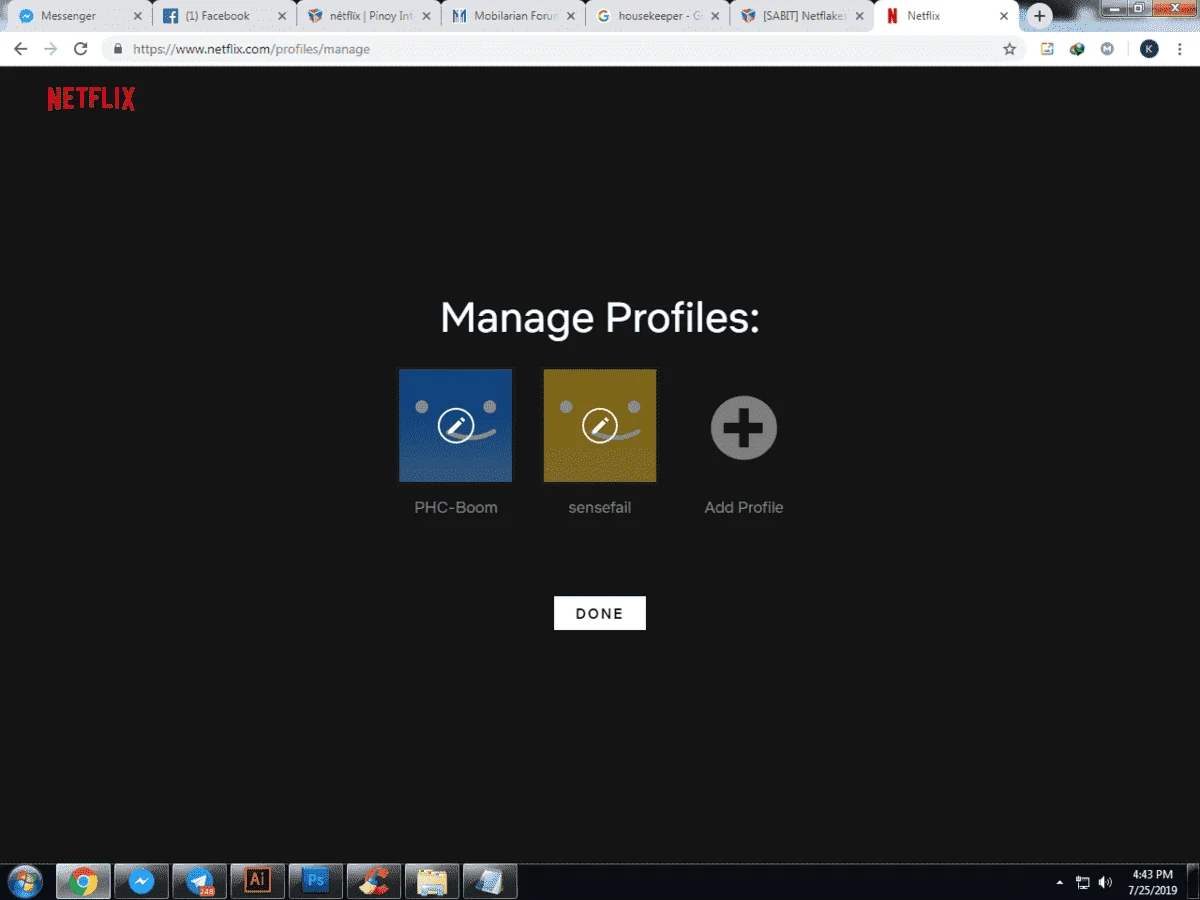This screenshot has height=900, width=1200.
Task: Click the gray M extension icon
Action: [1107, 49]
